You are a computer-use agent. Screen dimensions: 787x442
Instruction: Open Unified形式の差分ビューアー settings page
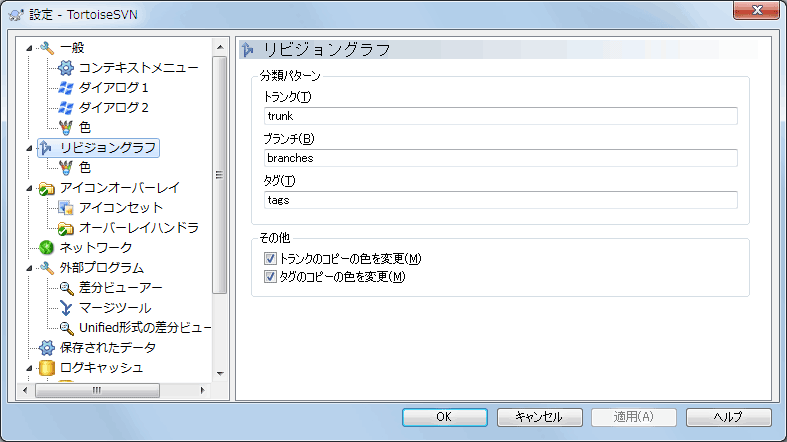145,328
